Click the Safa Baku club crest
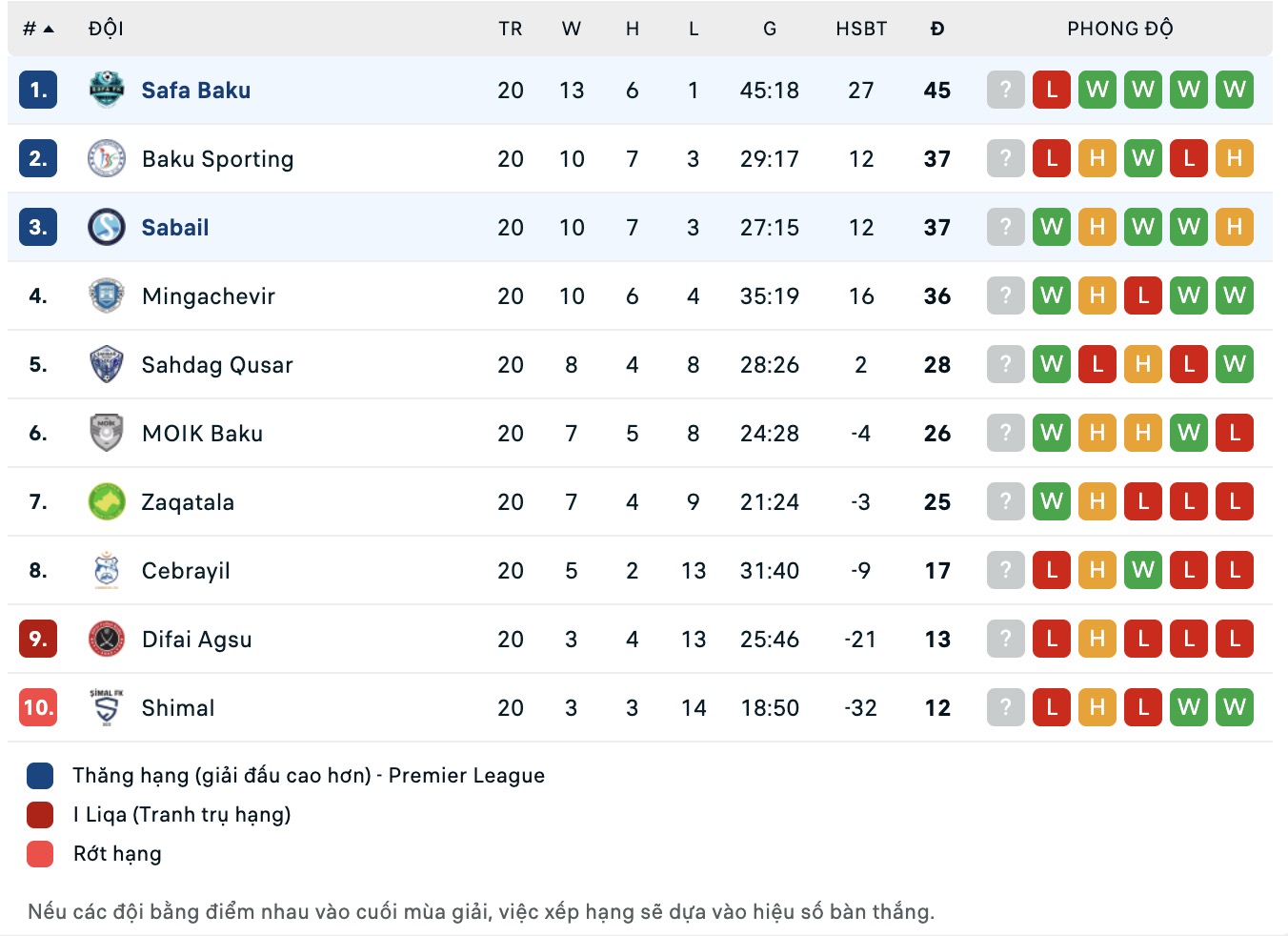The image size is (1288, 936). pyautogui.click(x=106, y=91)
